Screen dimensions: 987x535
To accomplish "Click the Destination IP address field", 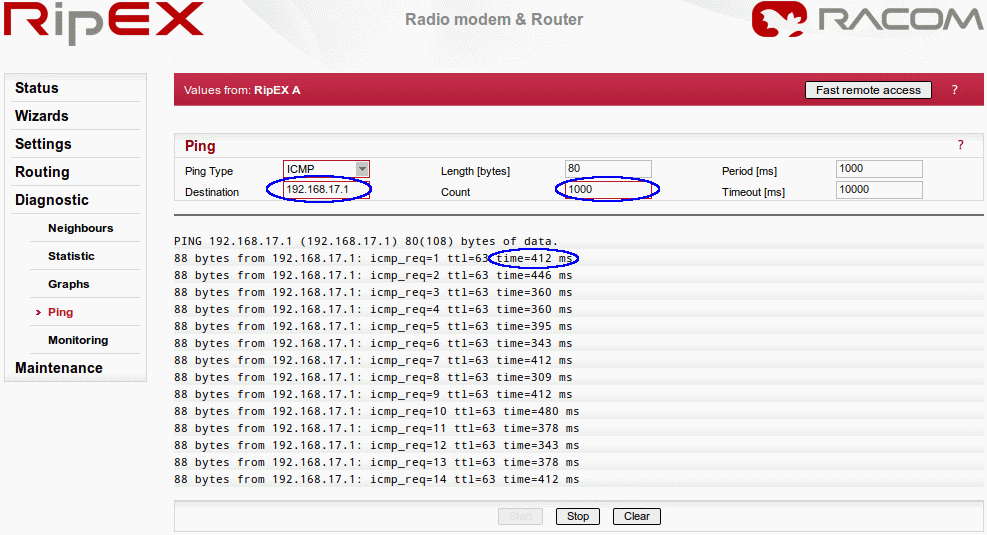I will pyautogui.click(x=326, y=189).
